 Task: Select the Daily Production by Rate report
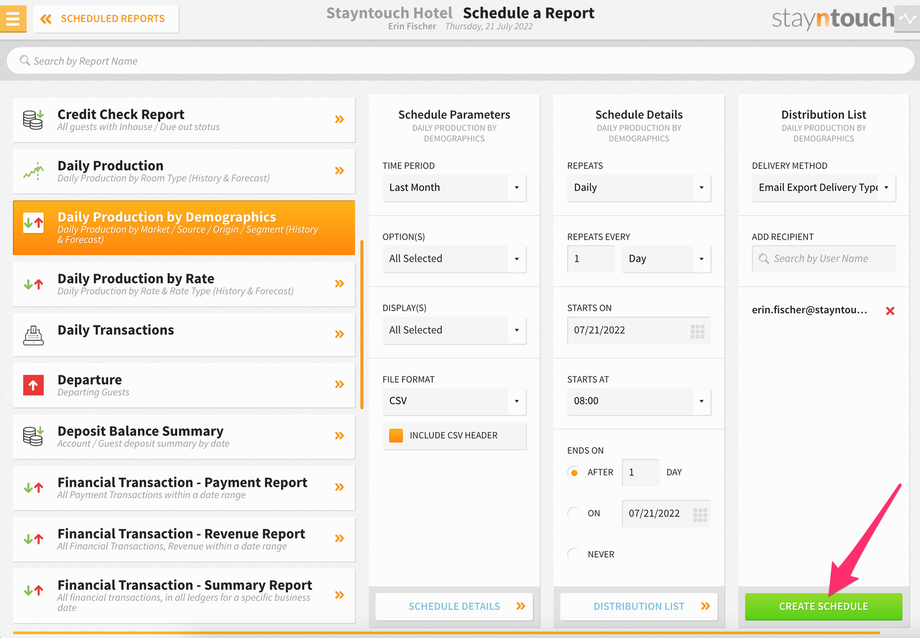pyautogui.click(x=184, y=284)
